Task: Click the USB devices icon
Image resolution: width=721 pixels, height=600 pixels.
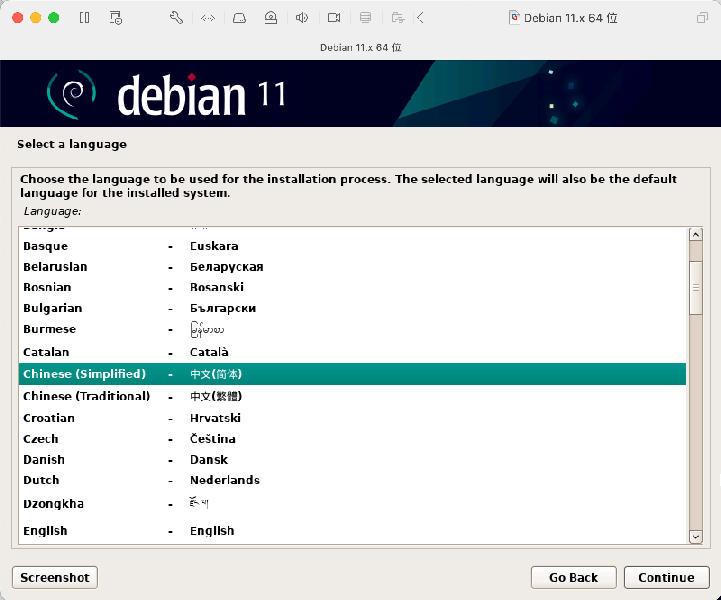Action: [366, 18]
